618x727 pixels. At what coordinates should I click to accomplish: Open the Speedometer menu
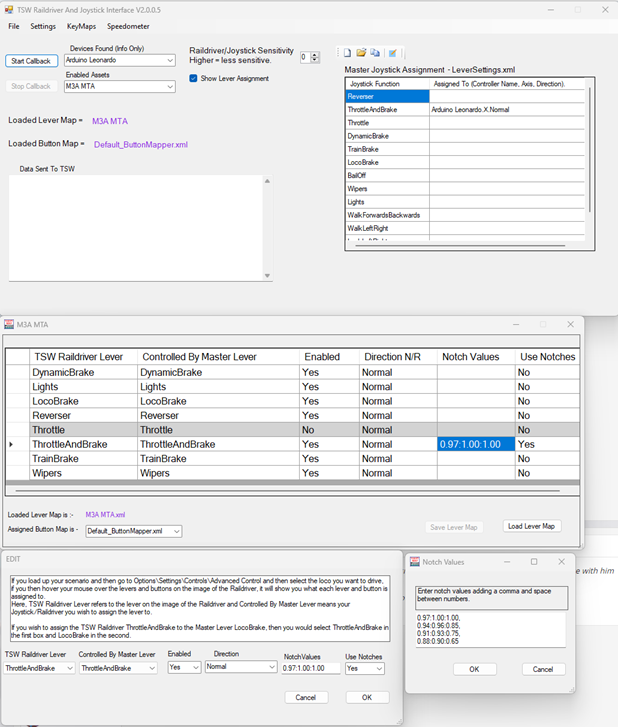pyautogui.click(x=128, y=26)
